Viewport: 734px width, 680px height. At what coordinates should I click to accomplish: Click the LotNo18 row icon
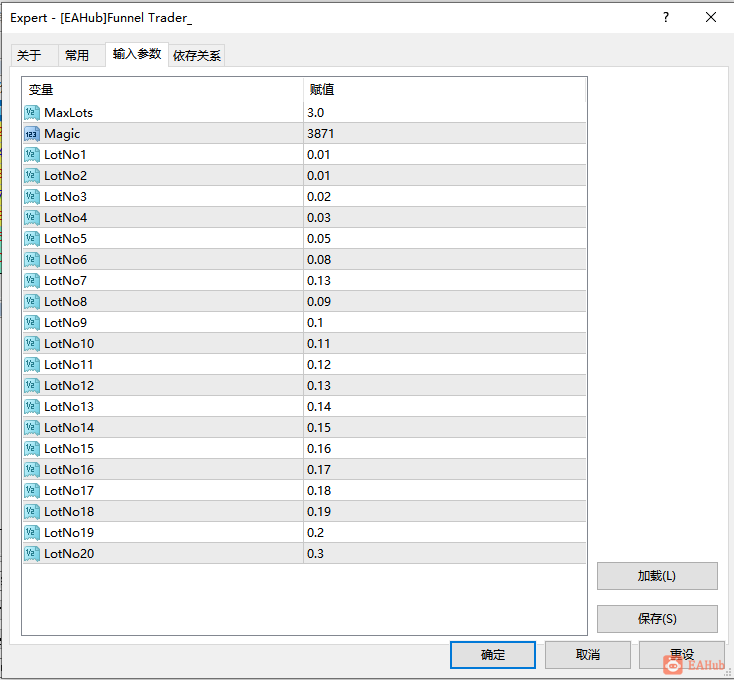(x=32, y=512)
